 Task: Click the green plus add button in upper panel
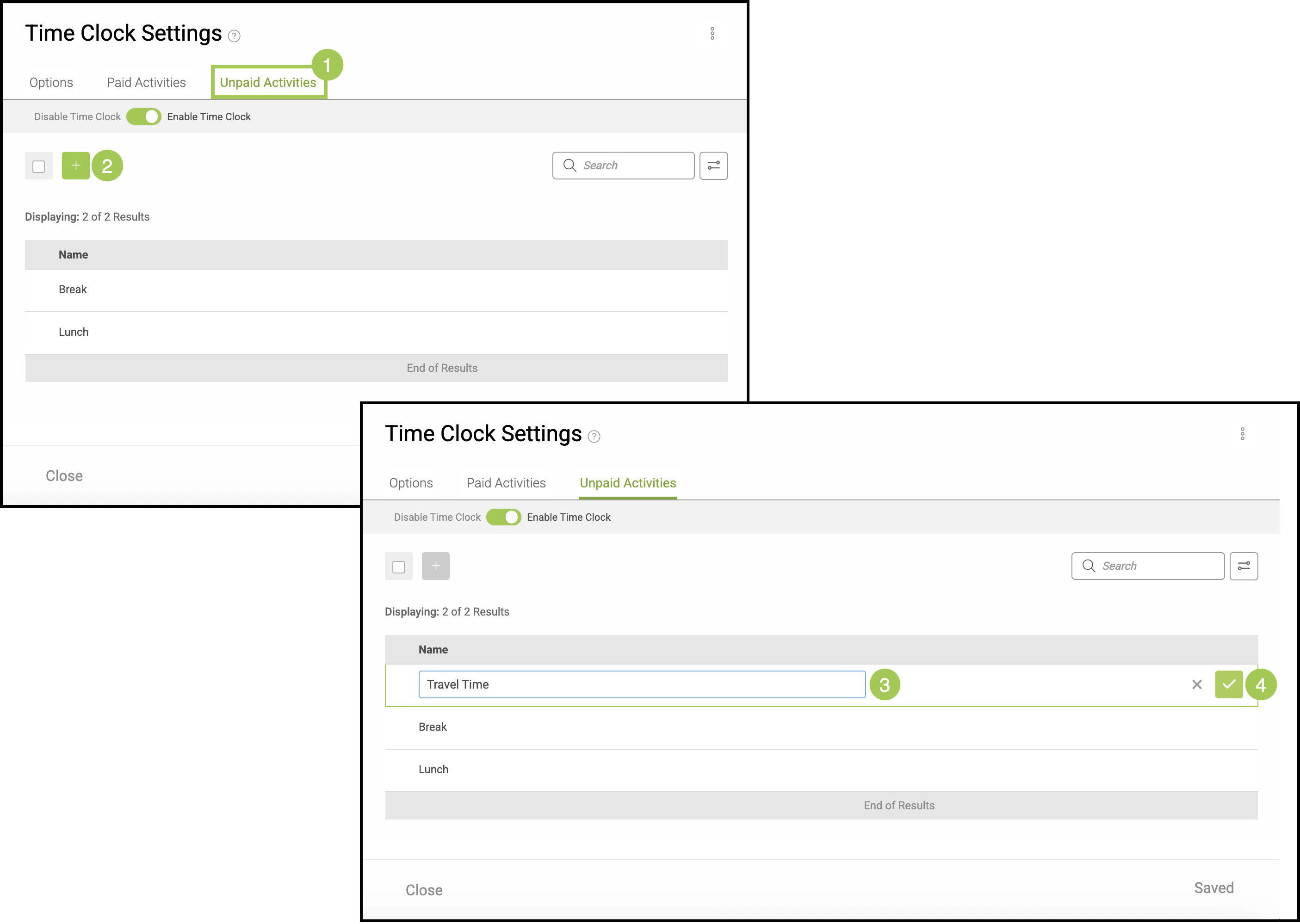pos(76,166)
